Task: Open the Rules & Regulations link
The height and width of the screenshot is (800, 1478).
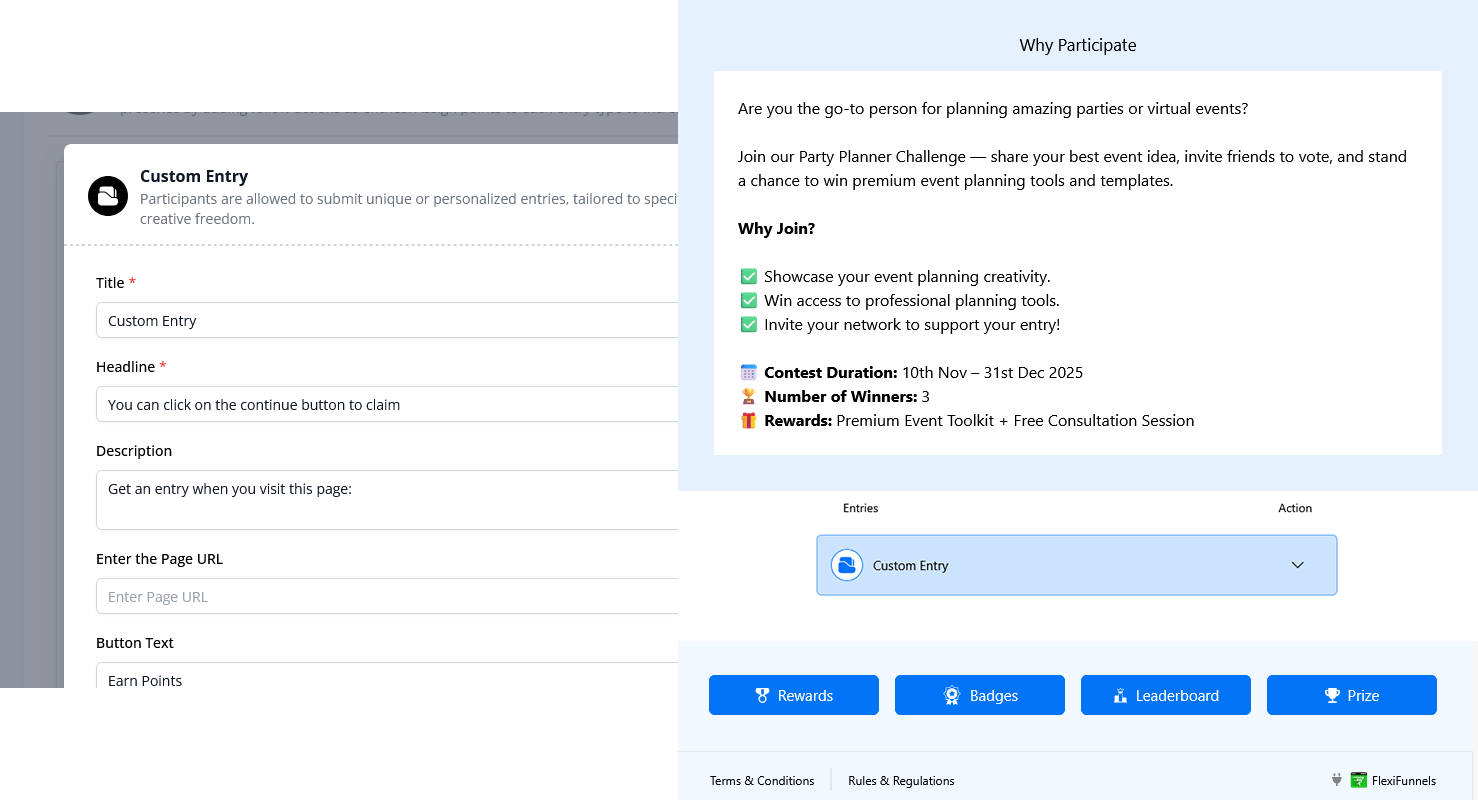Action: pos(901,781)
